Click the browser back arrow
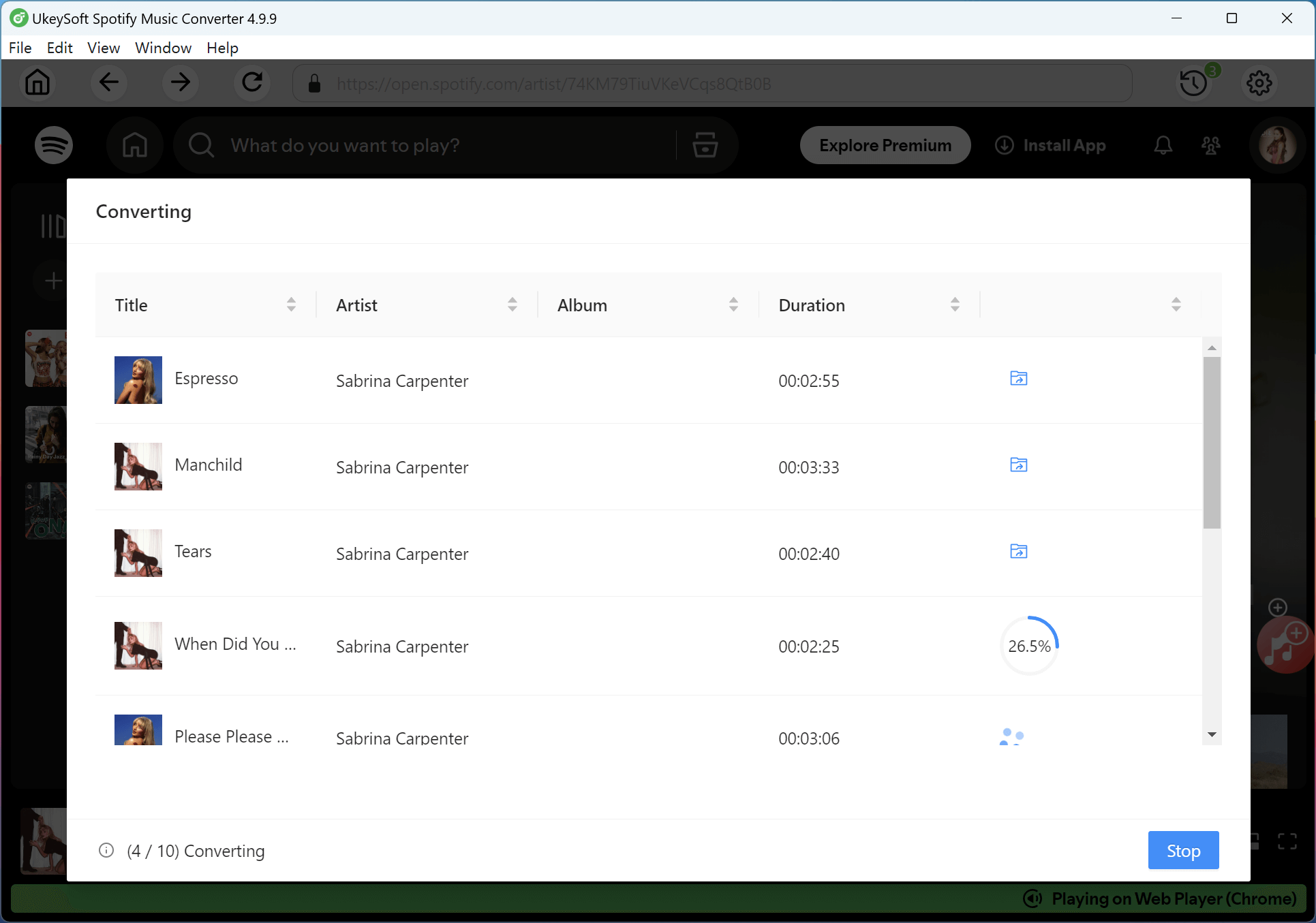The width and height of the screenshot is (1316, 923). 108,82
